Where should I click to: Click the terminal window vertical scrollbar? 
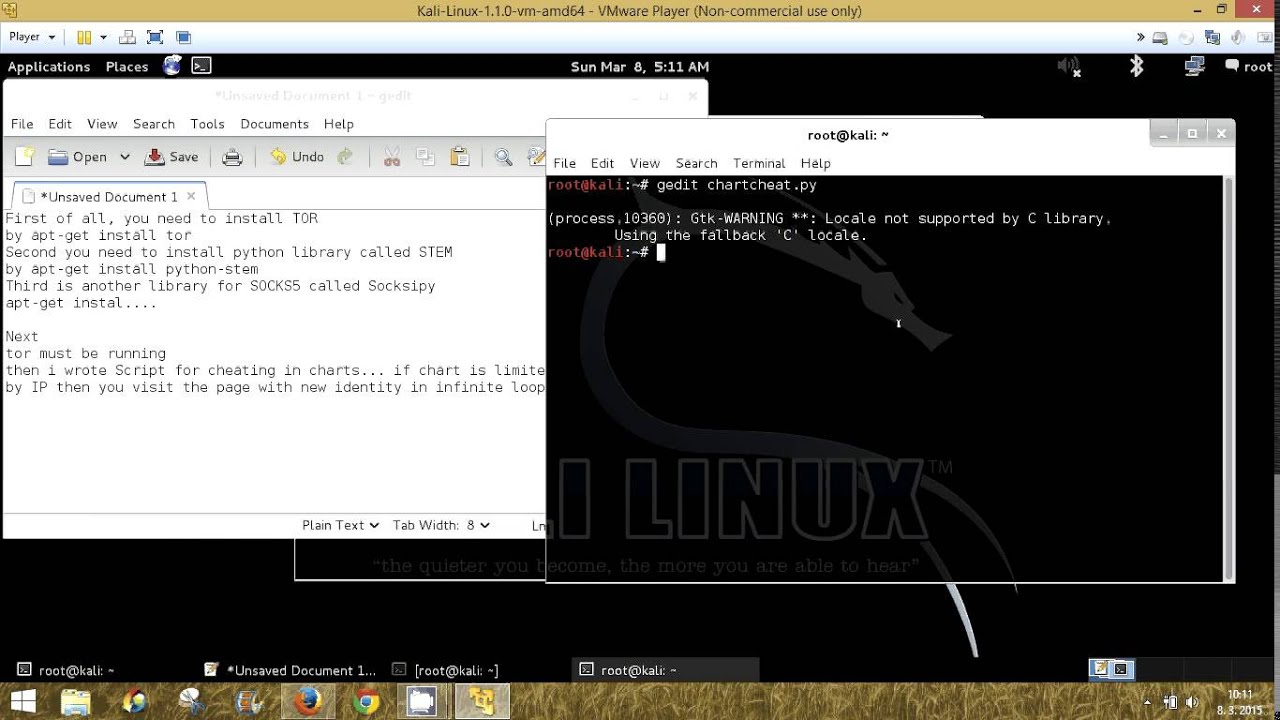[1229, 378]
